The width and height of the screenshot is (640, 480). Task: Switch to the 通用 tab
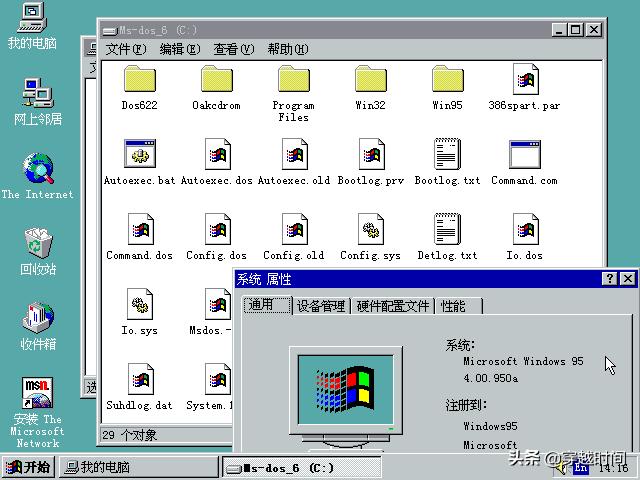point(267,305)
